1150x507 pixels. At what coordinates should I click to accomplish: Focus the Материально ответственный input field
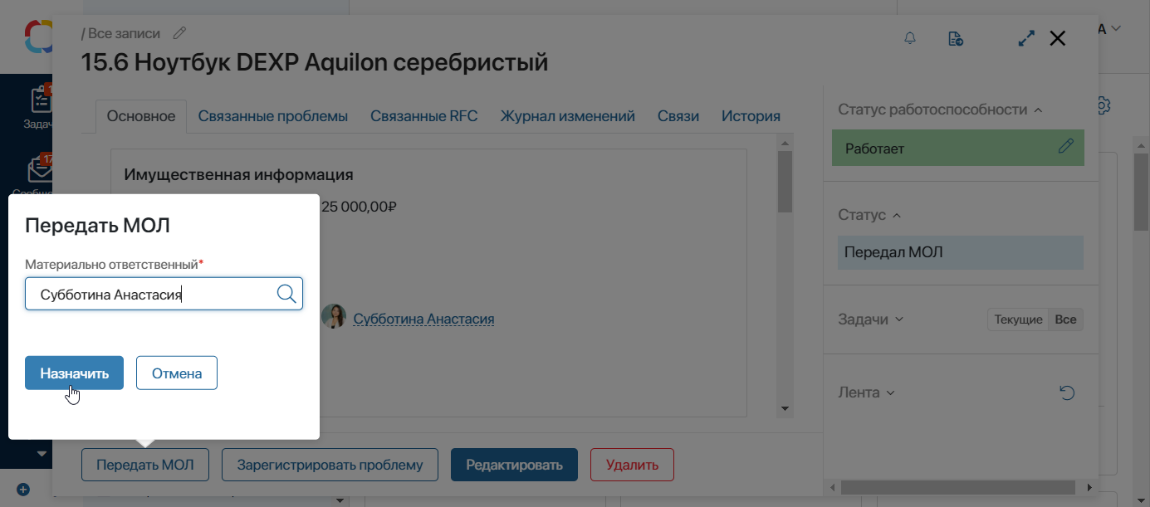(164, 293)
